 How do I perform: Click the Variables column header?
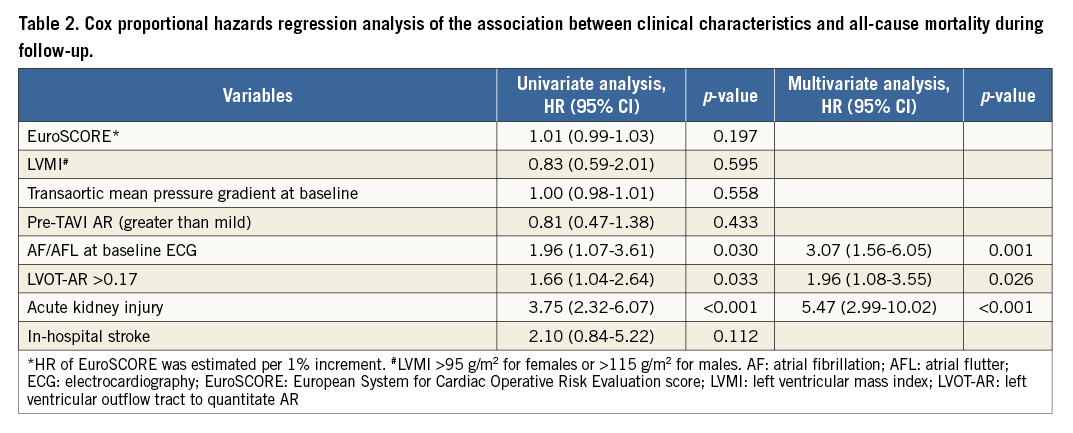click(x=257, y=96)
